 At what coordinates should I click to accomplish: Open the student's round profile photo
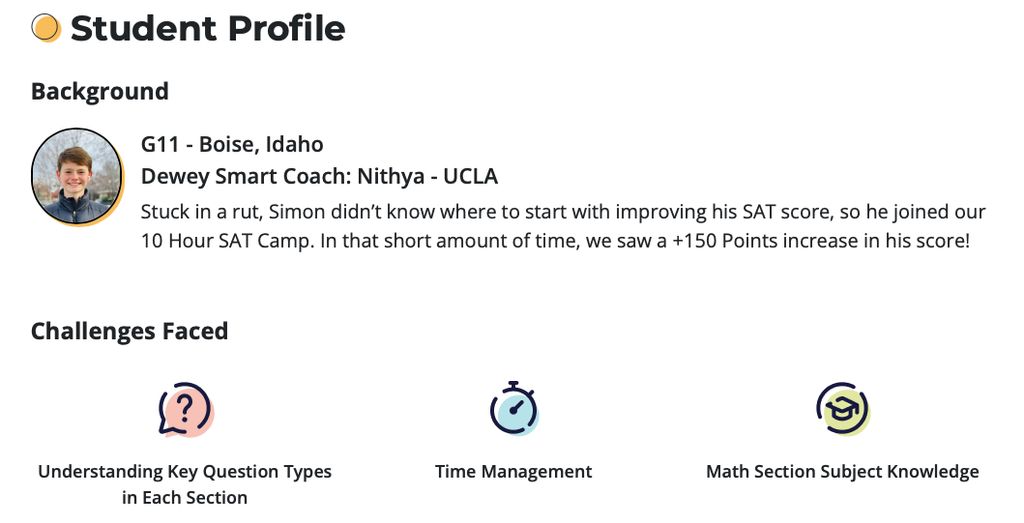click(76, 176)
